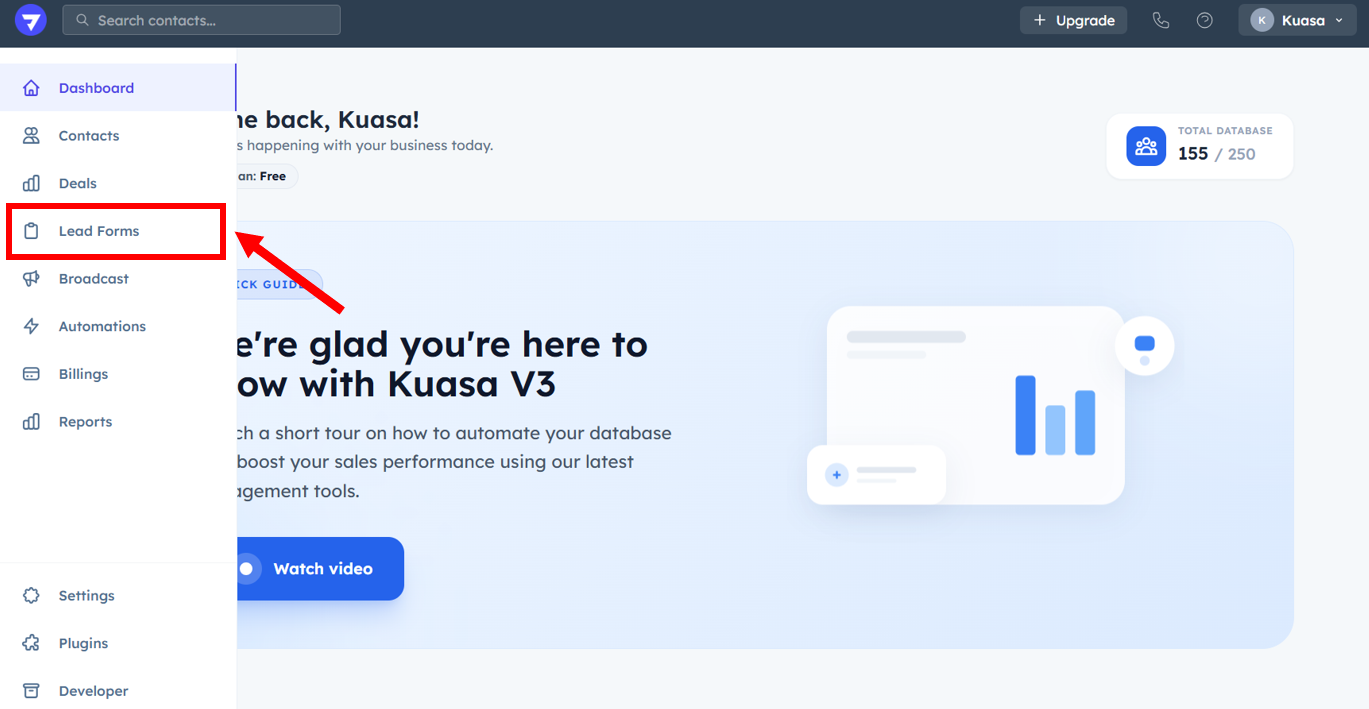
Task: Click the Kuasa logo icon
Action: pyautogui.click(x=31, y=20)
